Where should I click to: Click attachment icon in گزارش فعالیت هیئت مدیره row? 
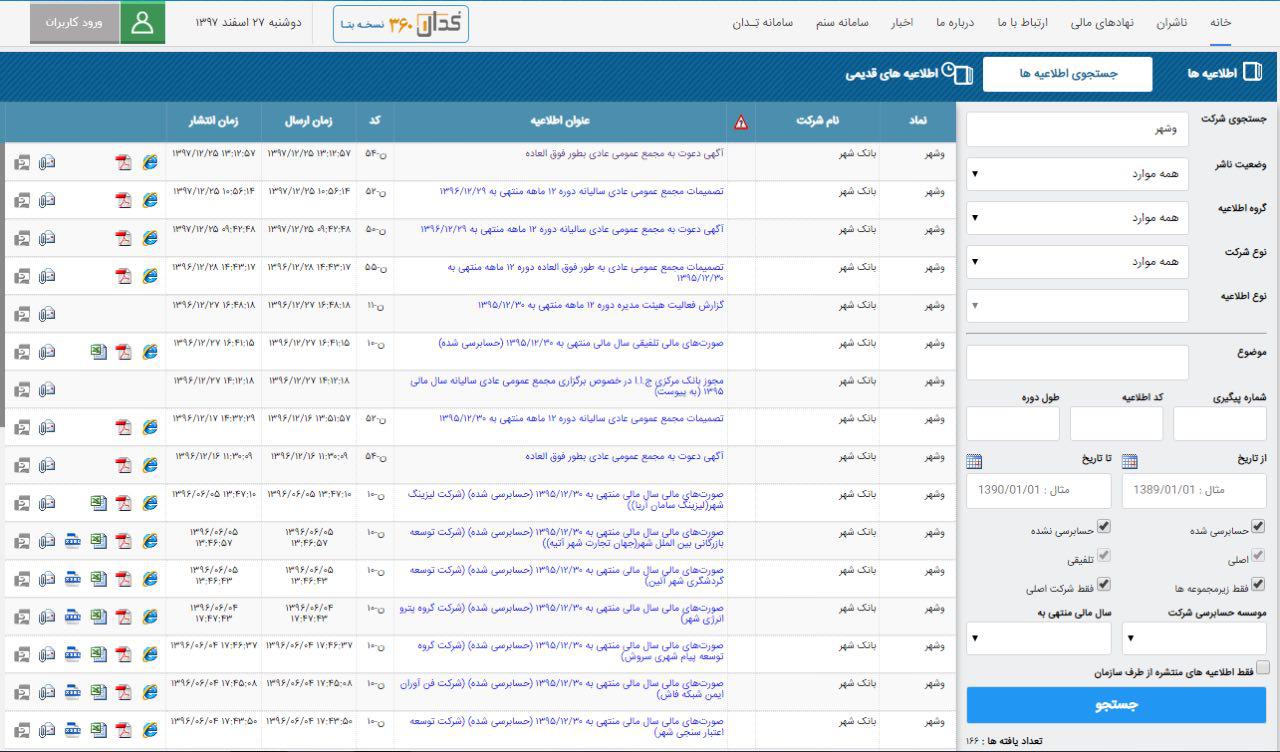click(x=47, y=314)
